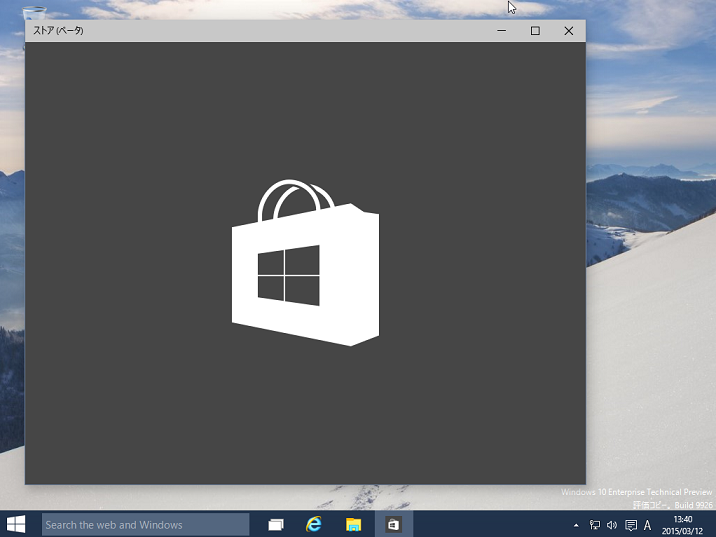The height and width of the screenshot is (537, 716).
Task: Minimize the Store (Beta) window
Action: pos(501,31)
